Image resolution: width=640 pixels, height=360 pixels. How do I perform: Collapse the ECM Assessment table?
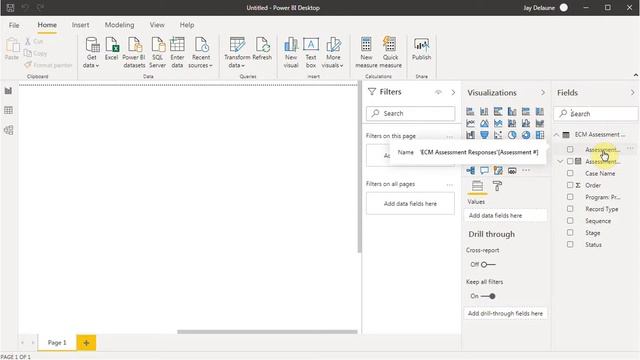[x=556, y=135]
